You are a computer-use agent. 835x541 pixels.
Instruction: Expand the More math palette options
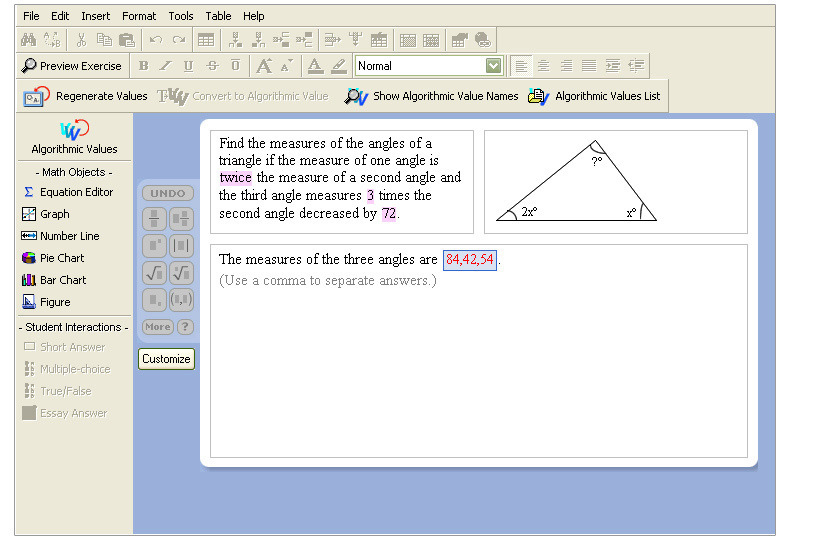point(158,327)
